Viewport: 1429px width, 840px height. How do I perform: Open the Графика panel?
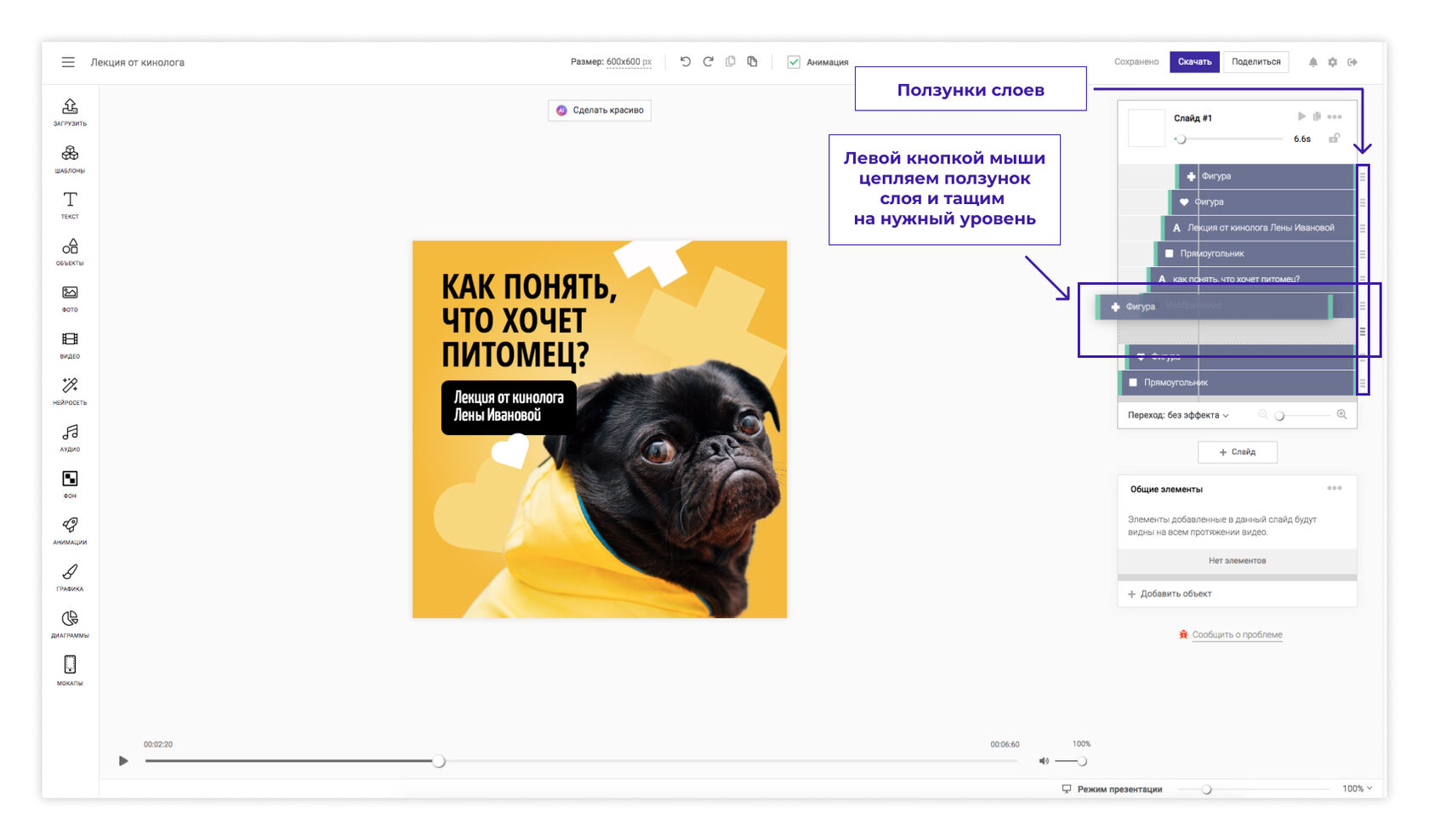tap(70, 577)
